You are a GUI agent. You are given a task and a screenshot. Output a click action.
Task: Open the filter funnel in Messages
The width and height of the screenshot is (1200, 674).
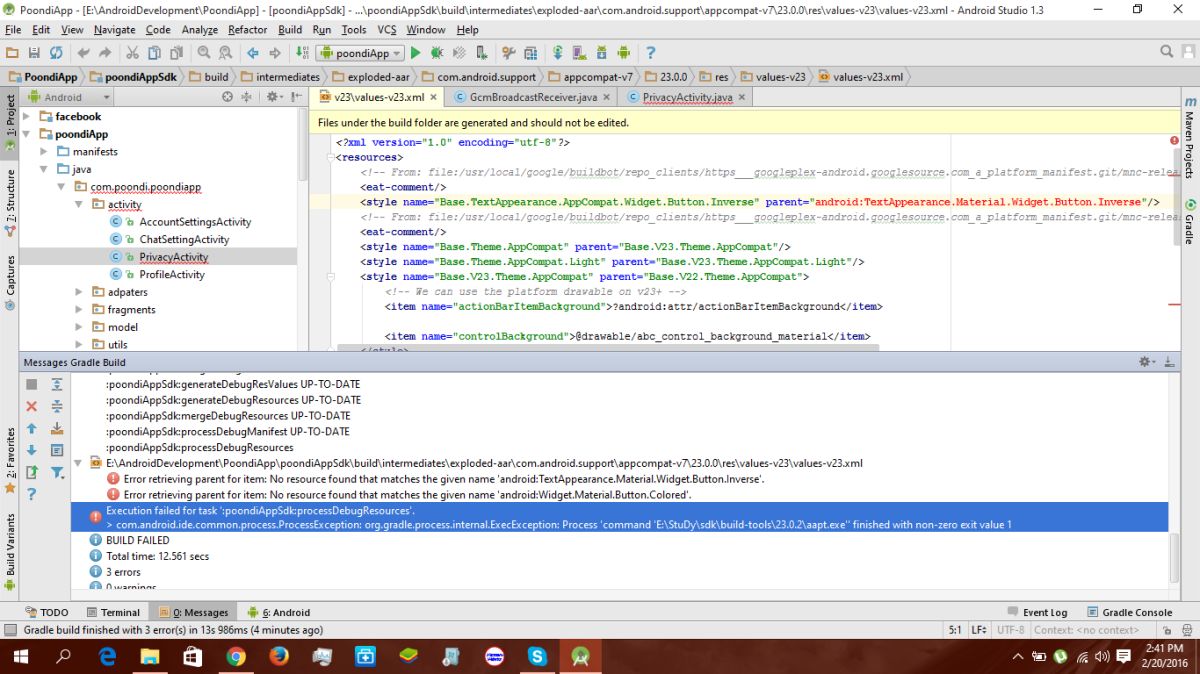[58, 472]
